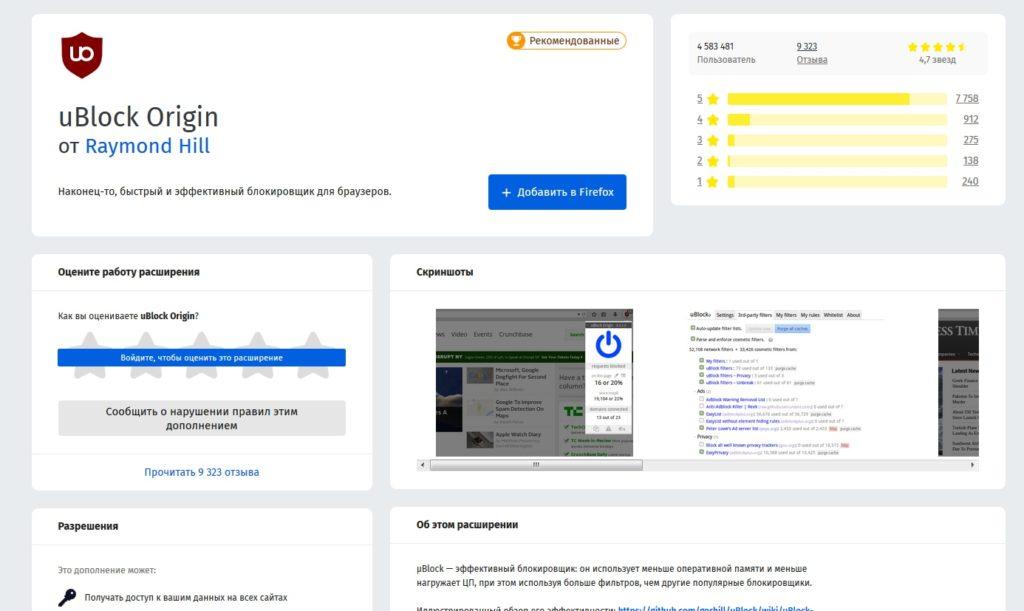Click the 7 758 five-star review count
This screenshot has width=1024, height=611.
(967, 99)
